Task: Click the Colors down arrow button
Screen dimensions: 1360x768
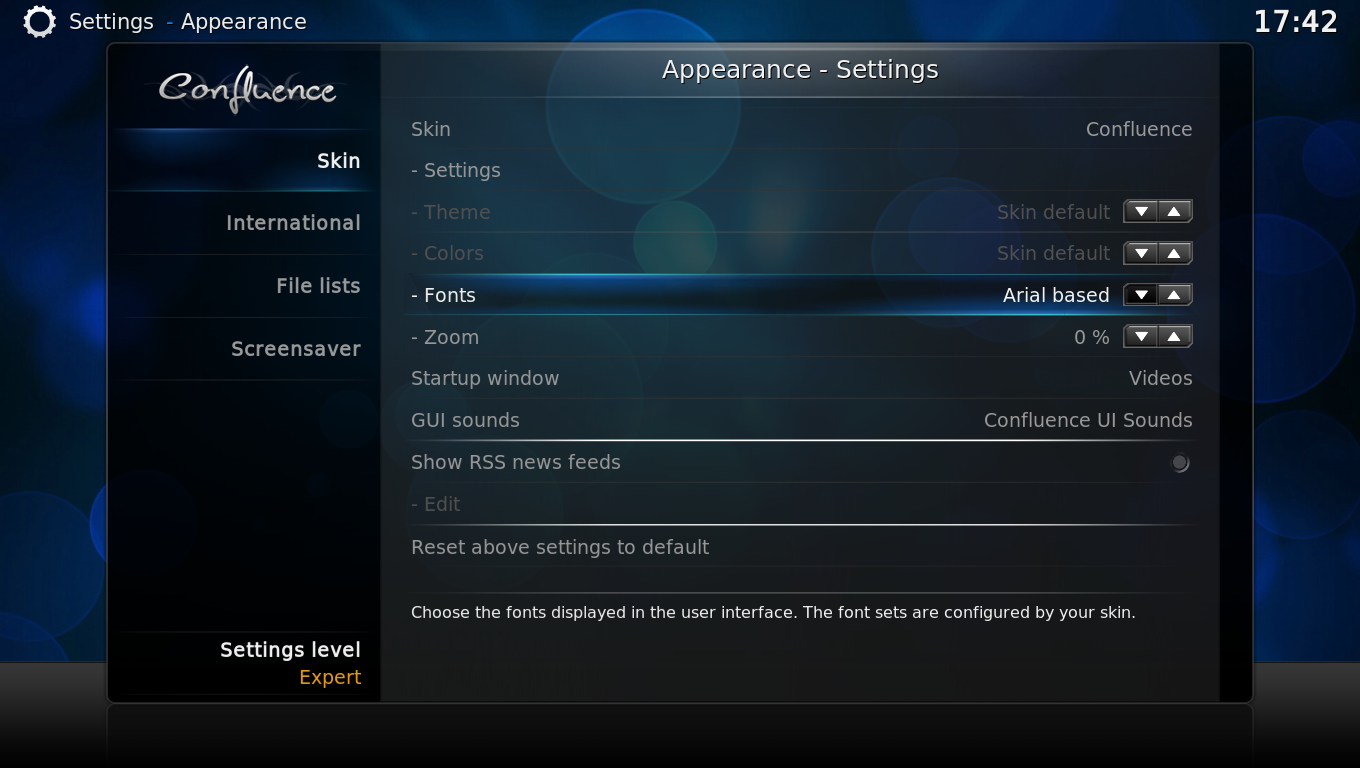Action: [x=1141, y=253]
